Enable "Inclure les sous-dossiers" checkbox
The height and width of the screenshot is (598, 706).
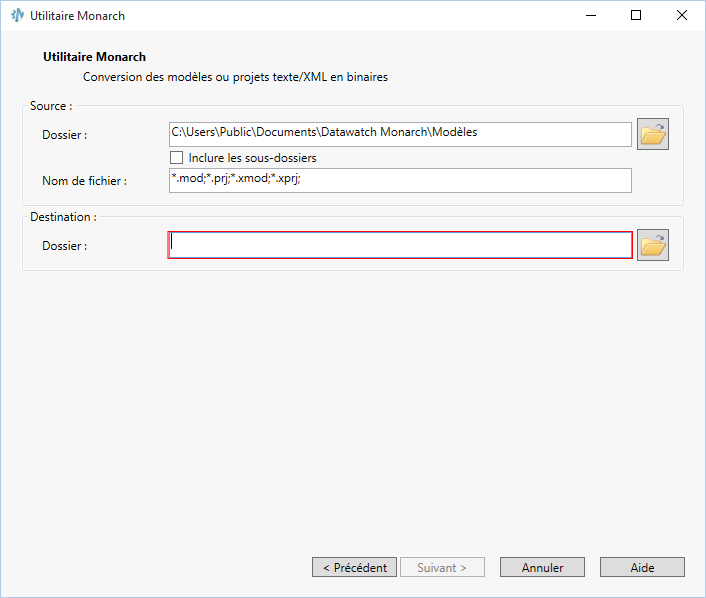177,158
